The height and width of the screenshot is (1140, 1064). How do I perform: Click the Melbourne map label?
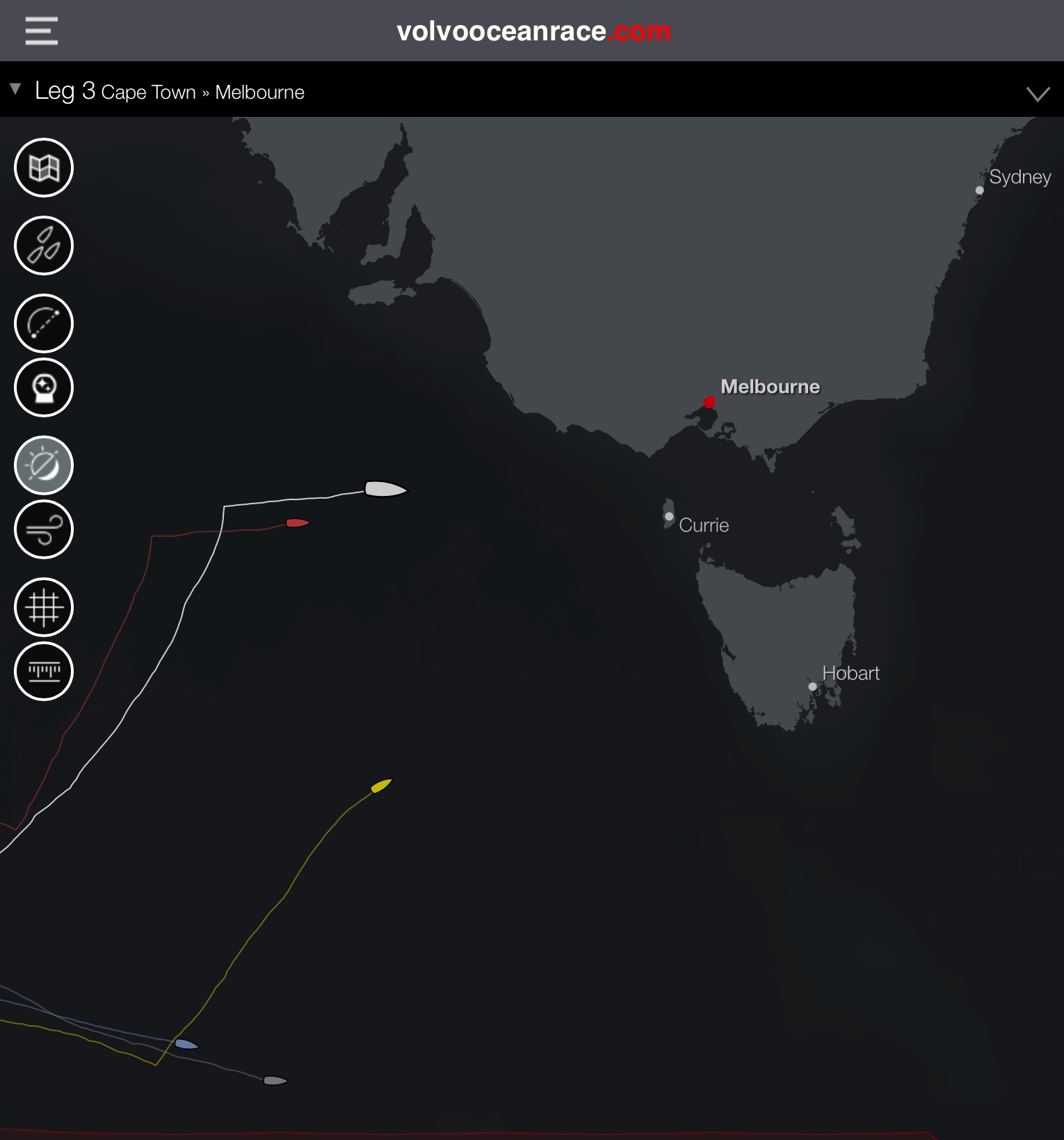coord(771,387)
